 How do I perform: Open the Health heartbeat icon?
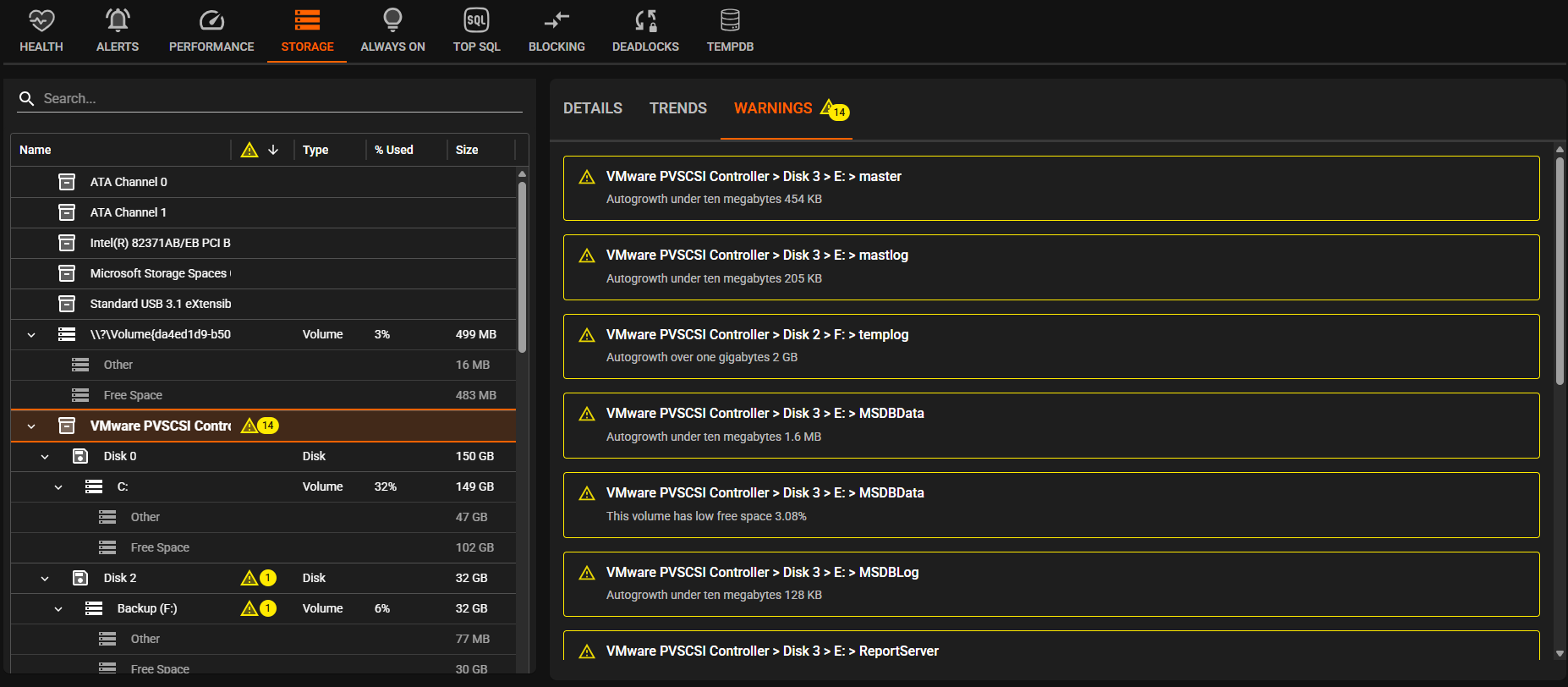(x=41, y=20)
